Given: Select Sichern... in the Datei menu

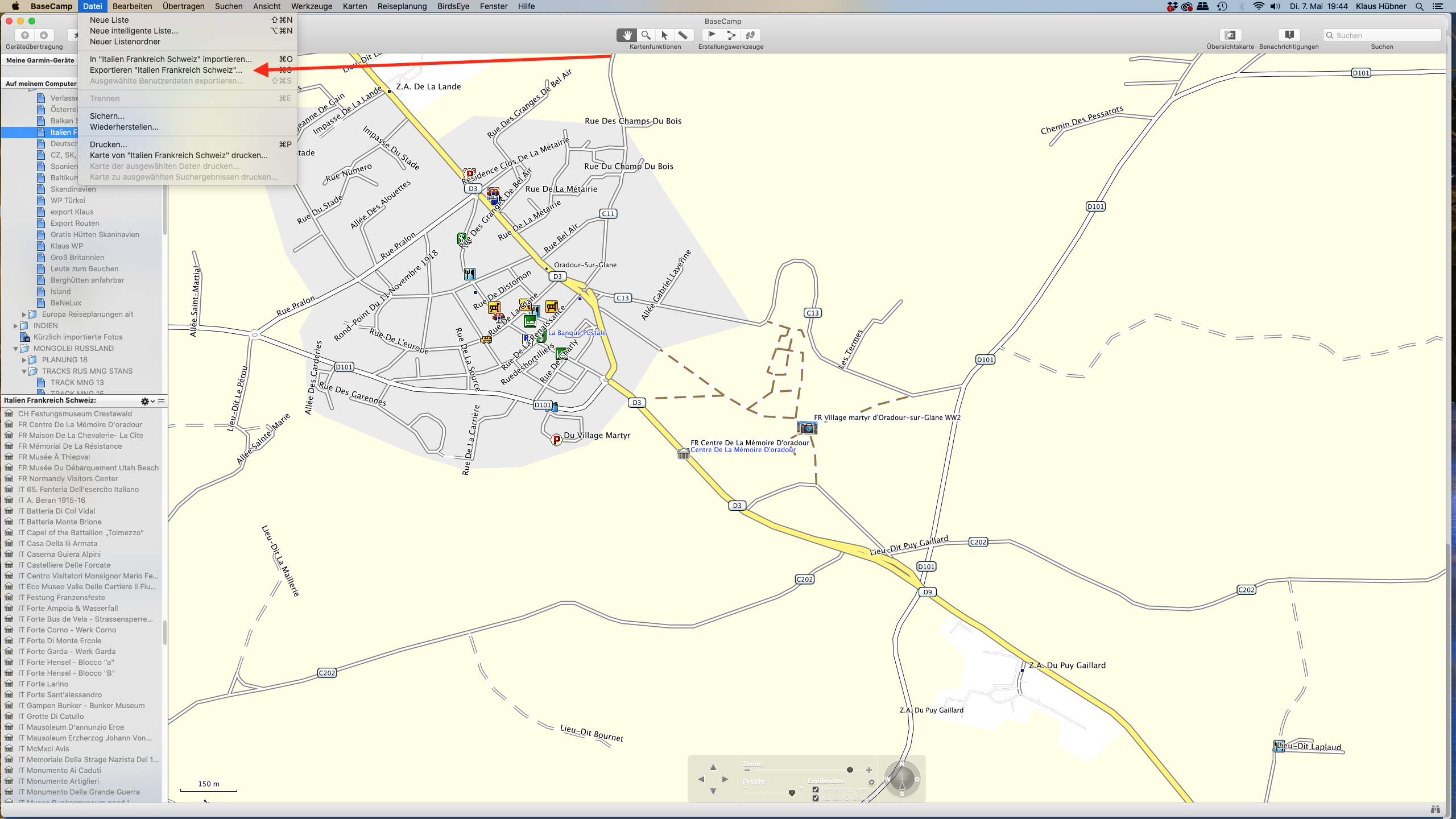Looking at the screenshot, I should point(188,116).
